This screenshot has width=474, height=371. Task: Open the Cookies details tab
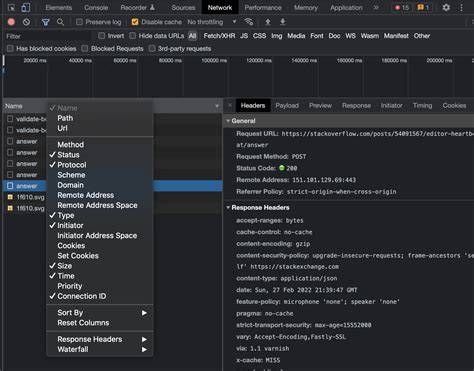454,106
